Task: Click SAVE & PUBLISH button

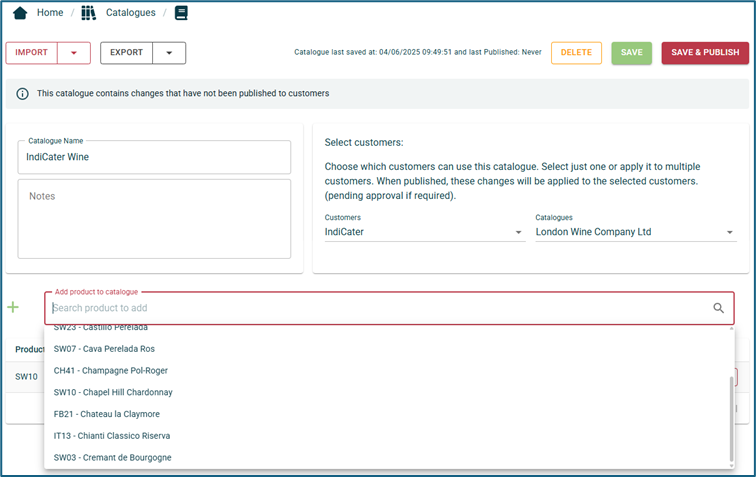Action: click(x=705, y=53)
